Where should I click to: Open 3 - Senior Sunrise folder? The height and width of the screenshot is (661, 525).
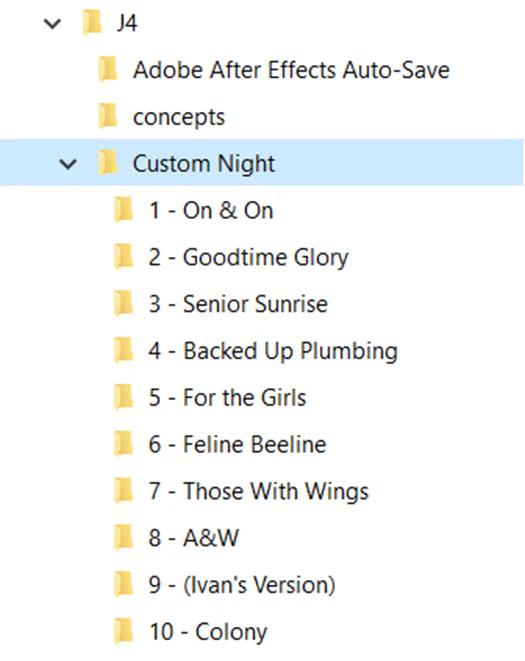coord(238,304)
